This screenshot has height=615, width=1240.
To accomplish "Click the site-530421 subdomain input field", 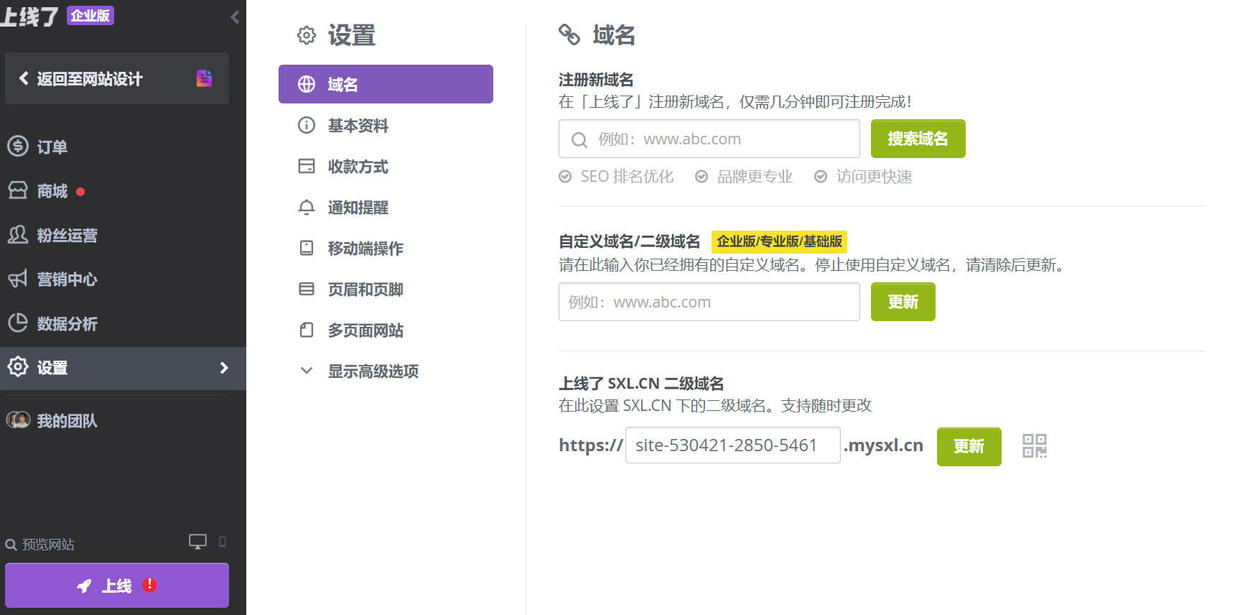I will (x=732, y=445).
